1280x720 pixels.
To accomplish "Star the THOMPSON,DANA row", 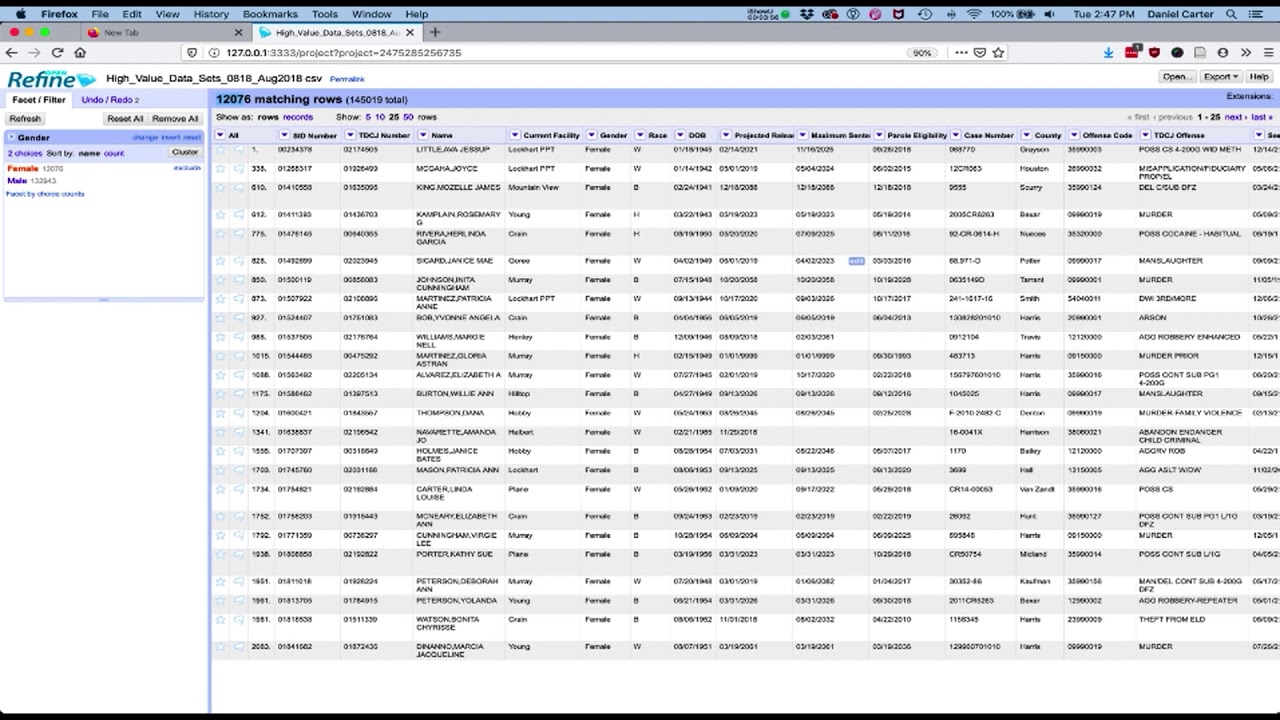I will [x=221, y=413].
